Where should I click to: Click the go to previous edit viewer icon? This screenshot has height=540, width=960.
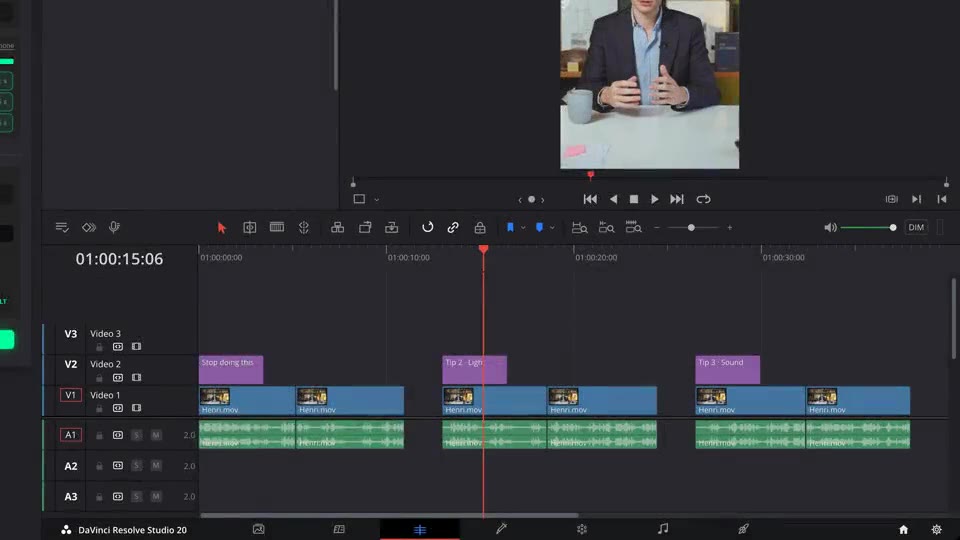click(x=942, y=199)
